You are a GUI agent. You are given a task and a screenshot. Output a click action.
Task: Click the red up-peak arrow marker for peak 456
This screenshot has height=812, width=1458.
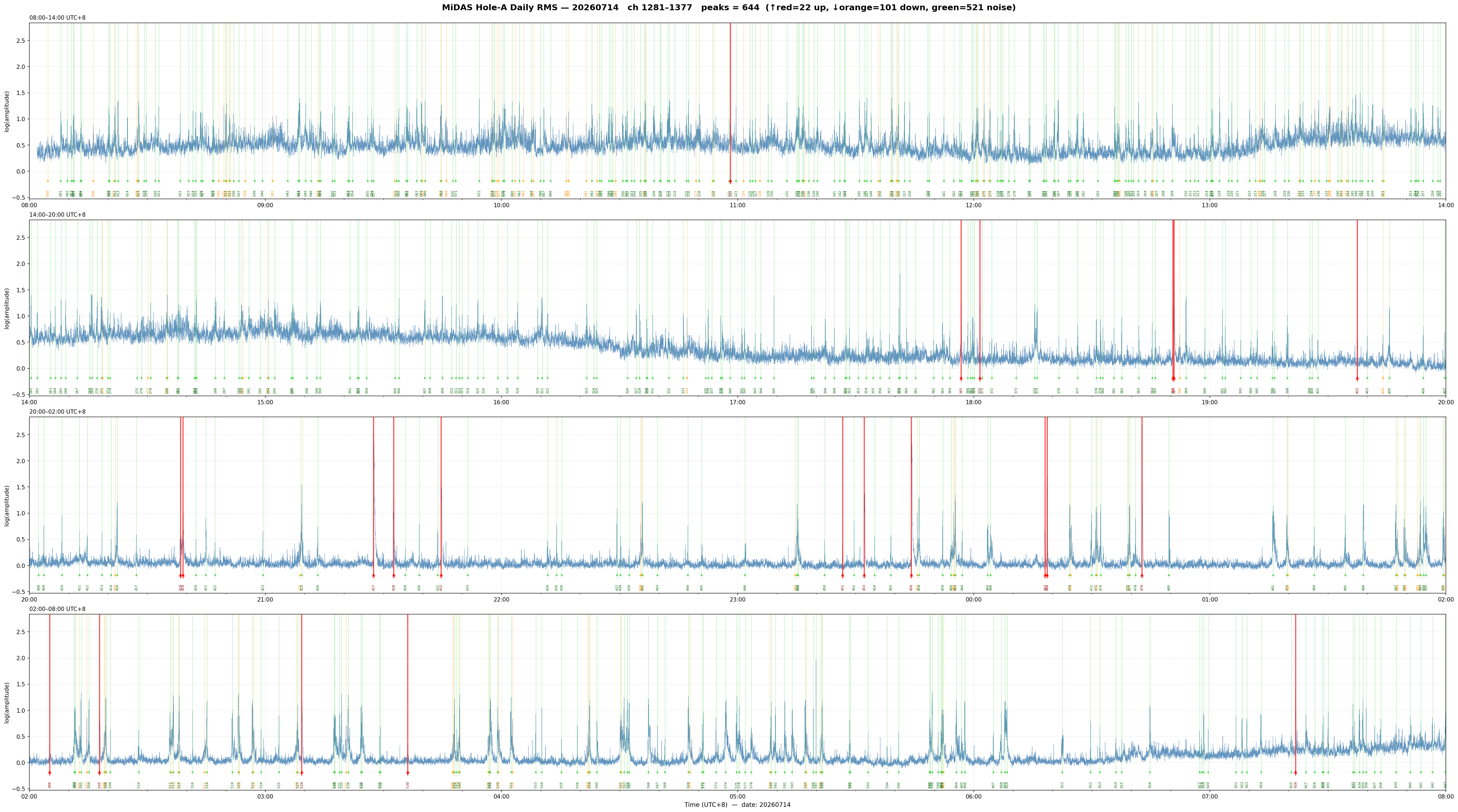pyautogui.click(x=911, y=575)
